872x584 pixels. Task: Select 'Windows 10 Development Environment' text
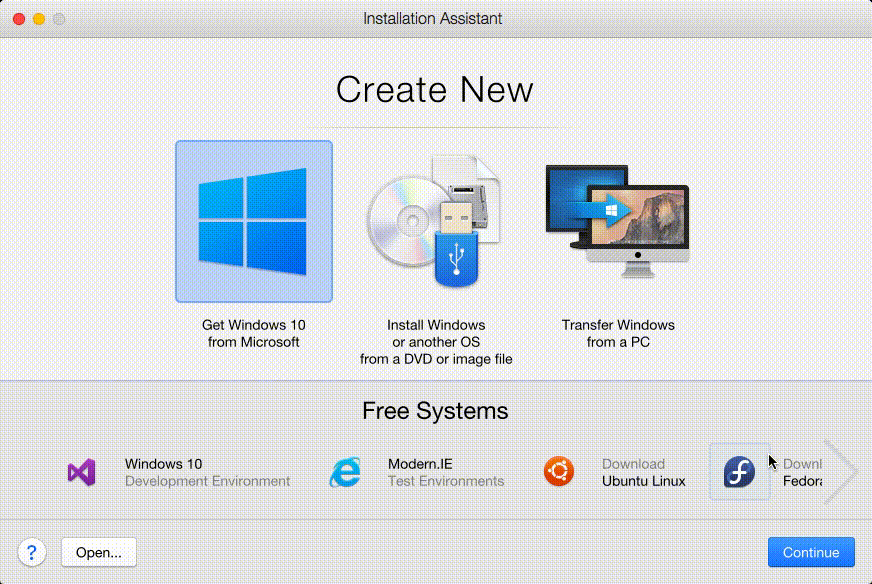point(207,472)
